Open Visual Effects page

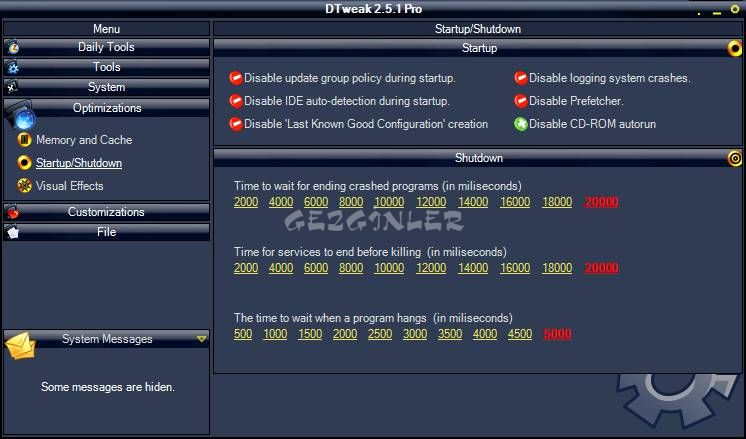coord(69,185)
